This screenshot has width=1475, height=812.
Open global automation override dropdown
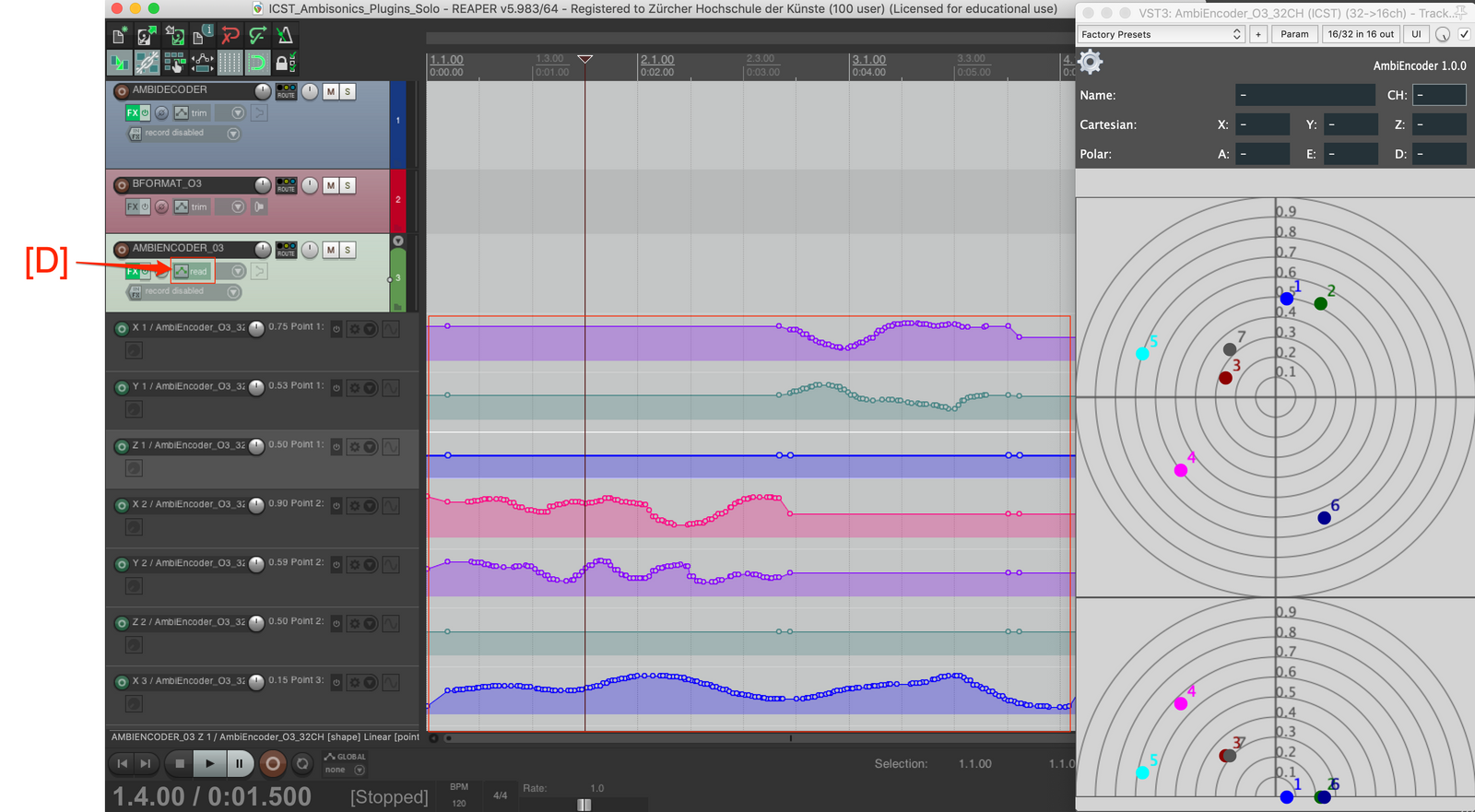coord(360,771)
